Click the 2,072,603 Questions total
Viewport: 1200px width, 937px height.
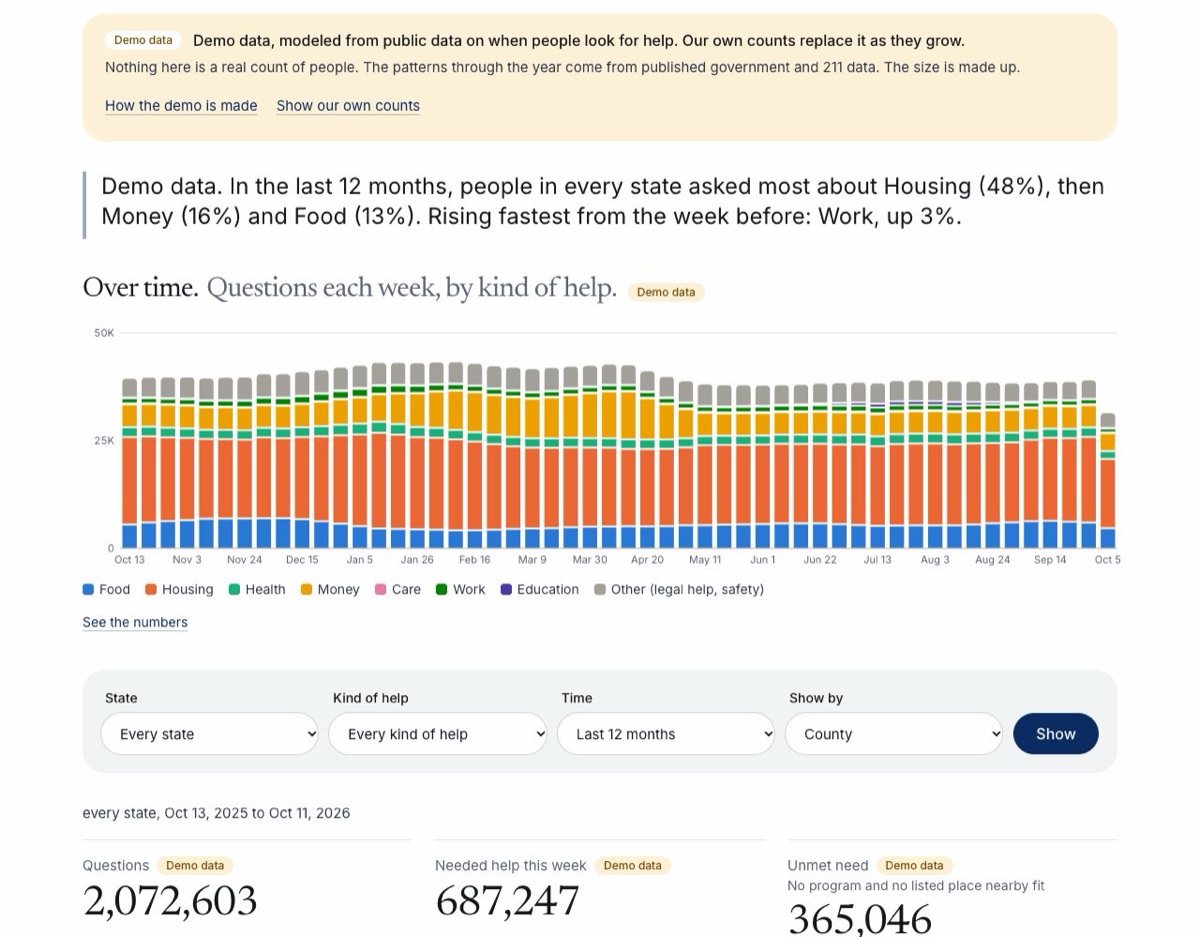point(170,901)
